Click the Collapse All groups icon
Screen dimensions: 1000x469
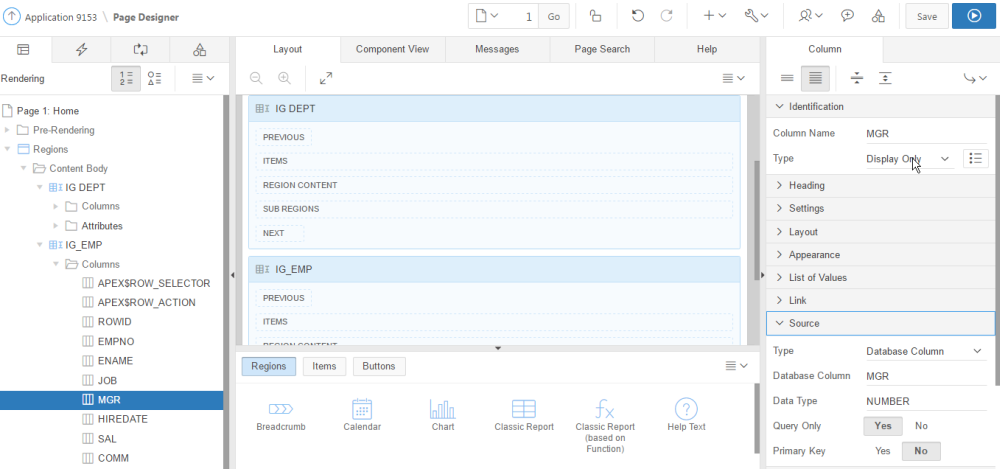coord(857,78)
